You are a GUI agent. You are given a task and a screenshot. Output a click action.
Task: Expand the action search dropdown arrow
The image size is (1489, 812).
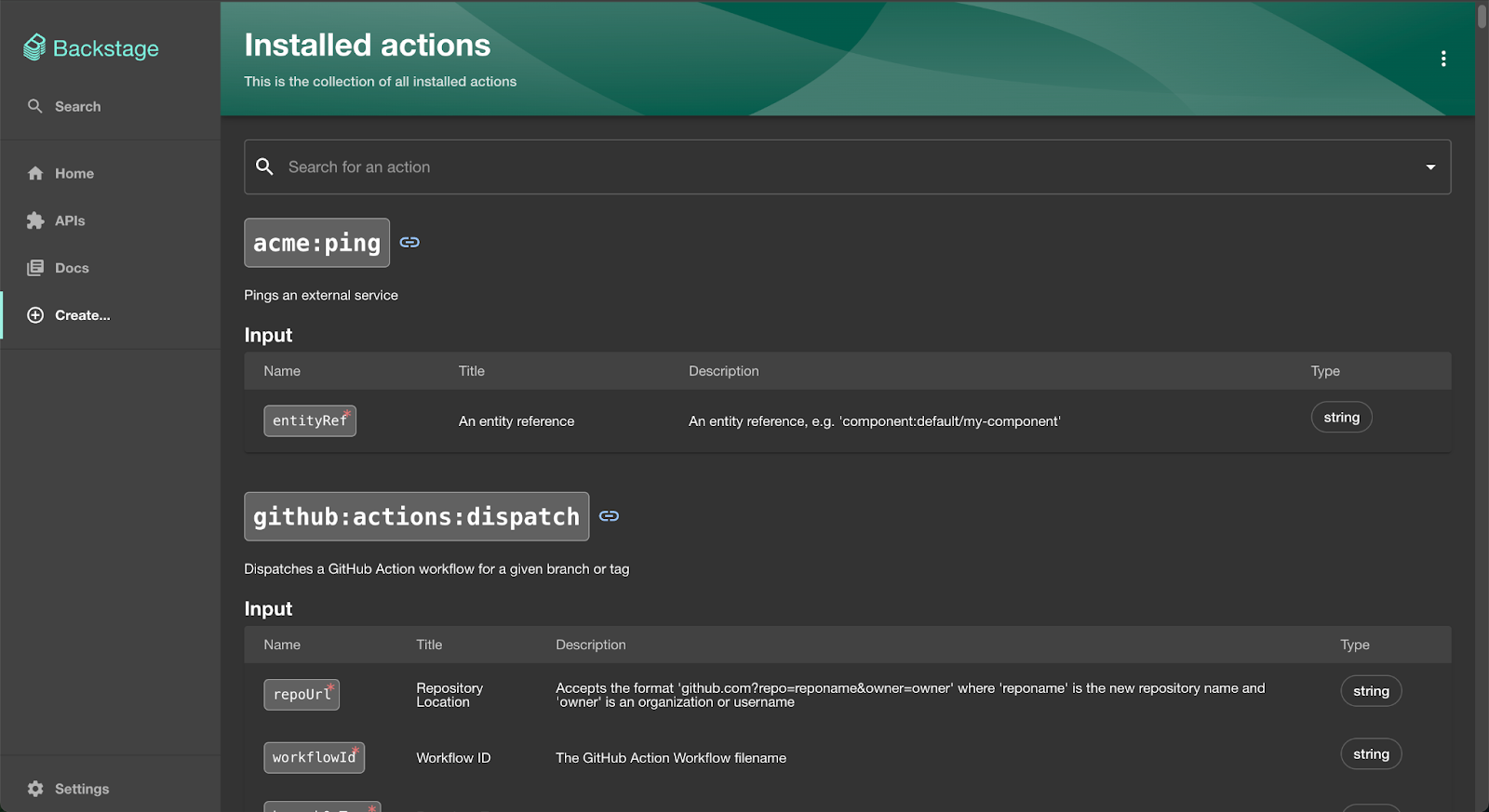pos(1430,167)
